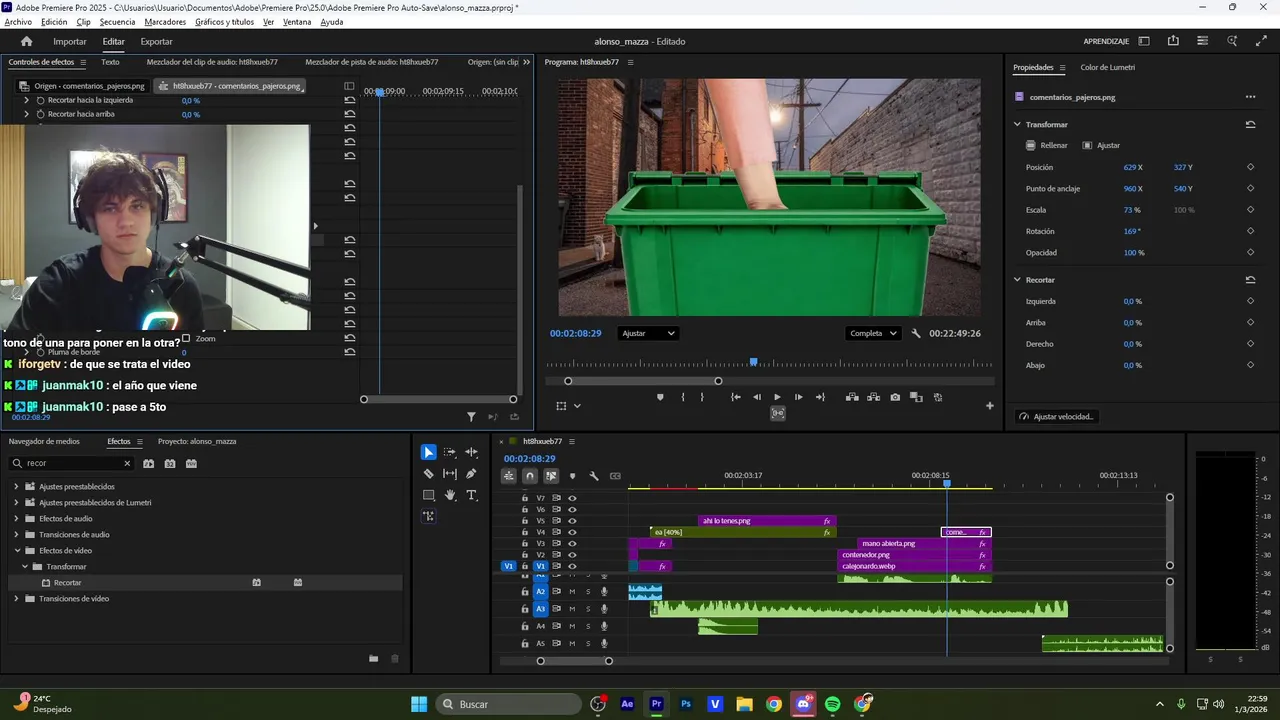The width and height of the screenshot is (1280, 720).
Task: Click the Ajustar velocidad button
Action: pyautogui.click(x=1056, y=417)
